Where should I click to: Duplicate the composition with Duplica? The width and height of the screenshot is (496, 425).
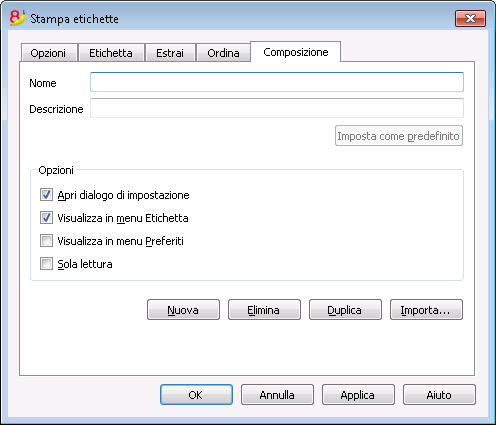[345, 310]
